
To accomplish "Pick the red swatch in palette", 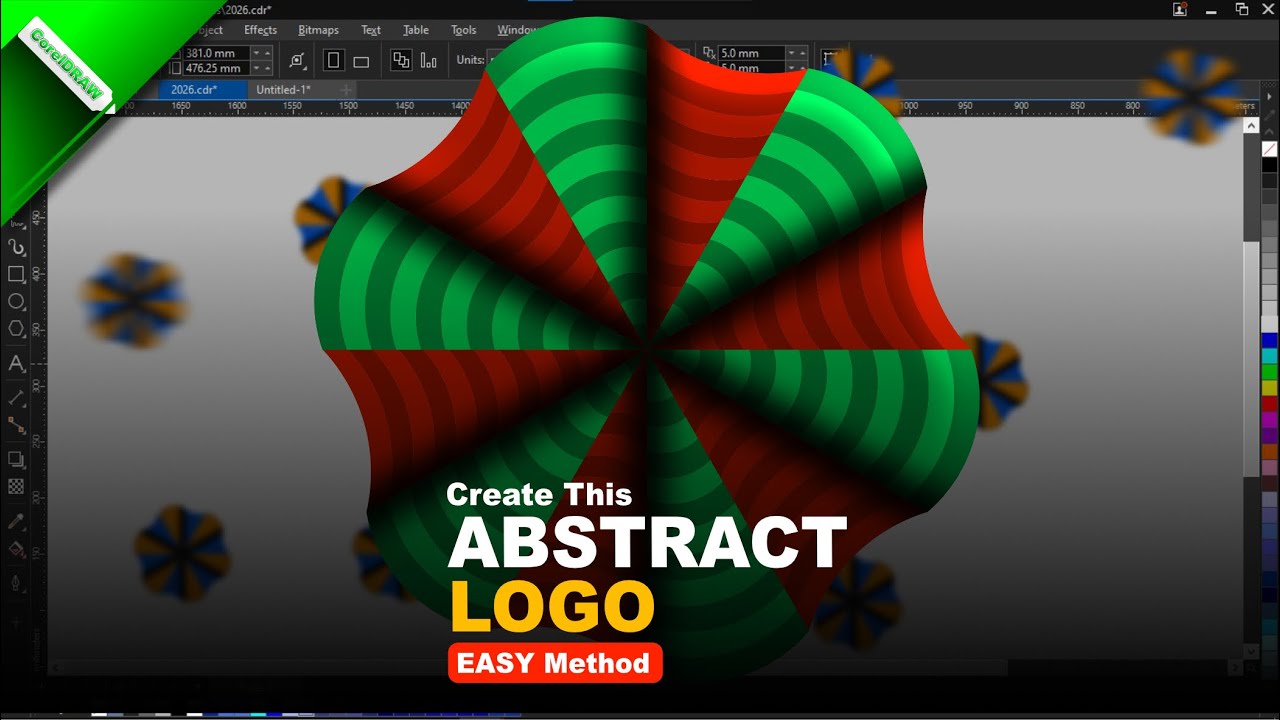I will [x=1269, y=404].
